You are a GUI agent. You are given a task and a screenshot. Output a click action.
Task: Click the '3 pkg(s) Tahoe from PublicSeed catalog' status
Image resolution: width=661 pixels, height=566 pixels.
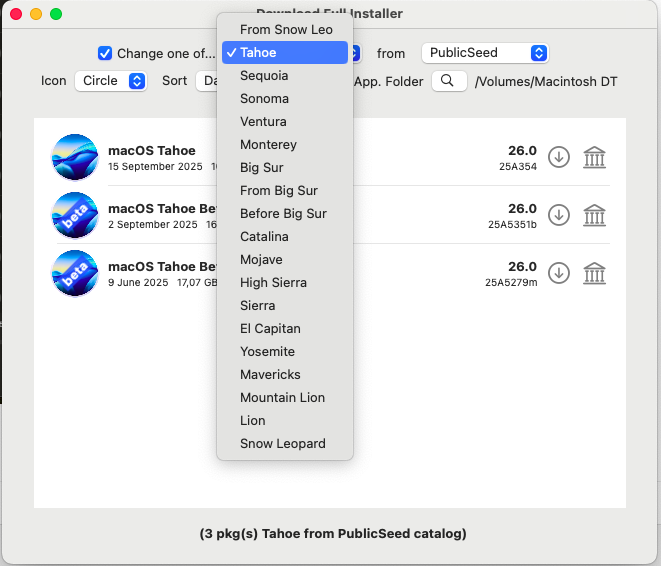click(x=333, y=534)
